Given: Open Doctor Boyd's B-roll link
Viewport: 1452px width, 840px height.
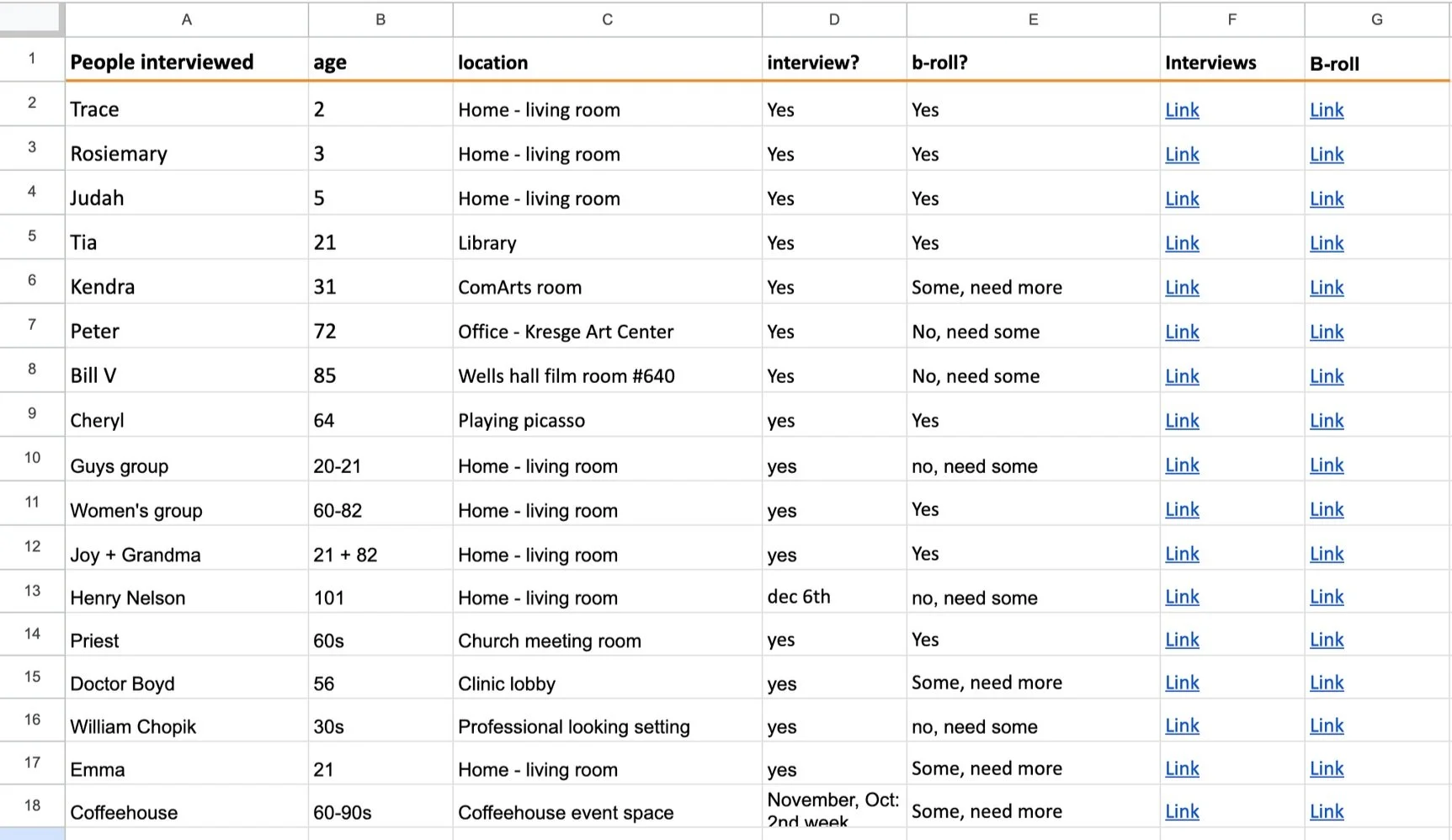Looking at the screenshot, I should (1327, 683).
